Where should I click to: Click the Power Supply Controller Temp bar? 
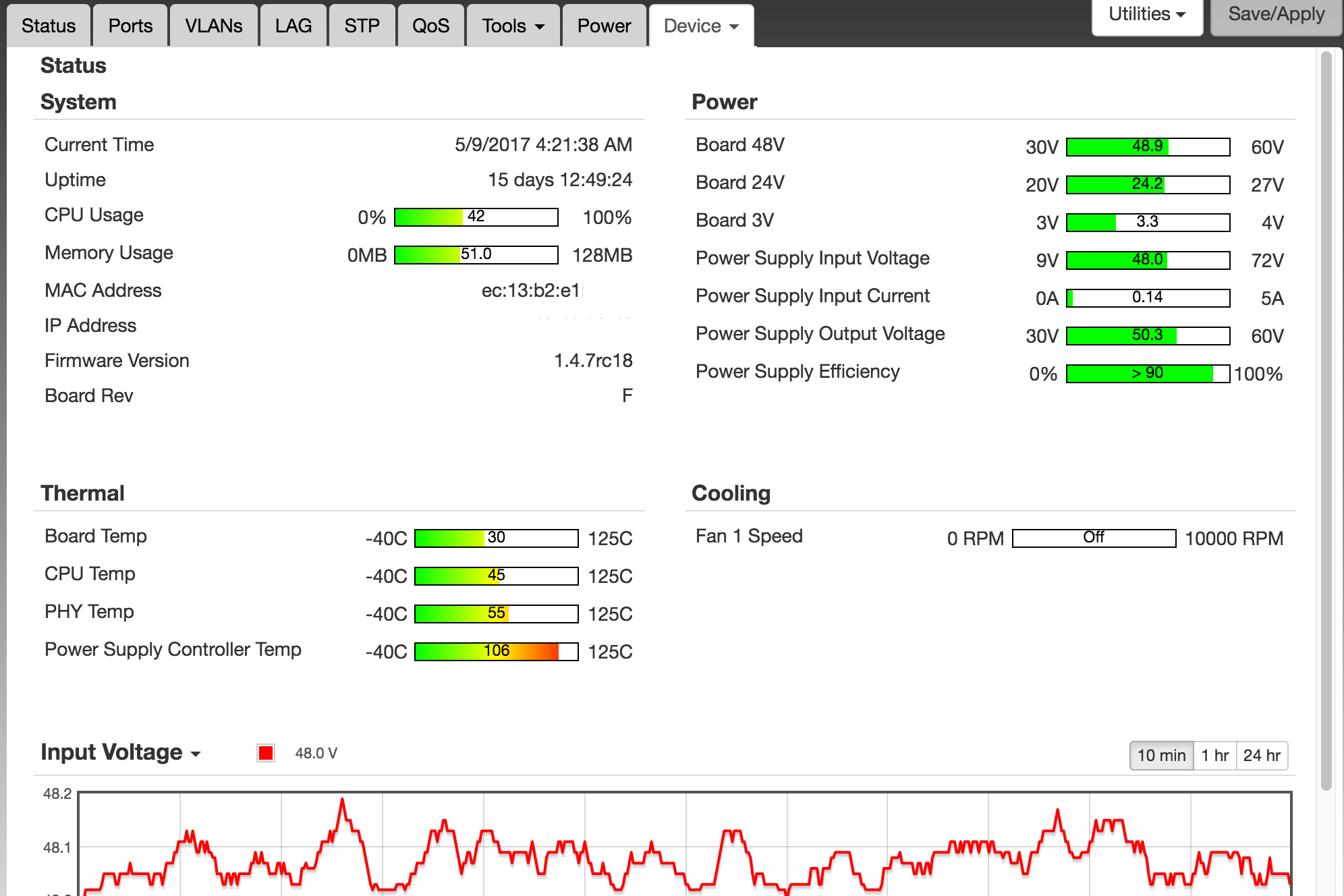tap(496, 651)
